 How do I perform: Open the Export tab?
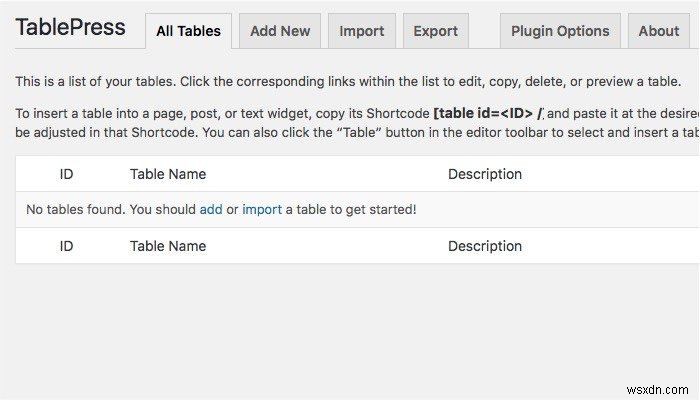pyautogui.click(x=436, y=31)
